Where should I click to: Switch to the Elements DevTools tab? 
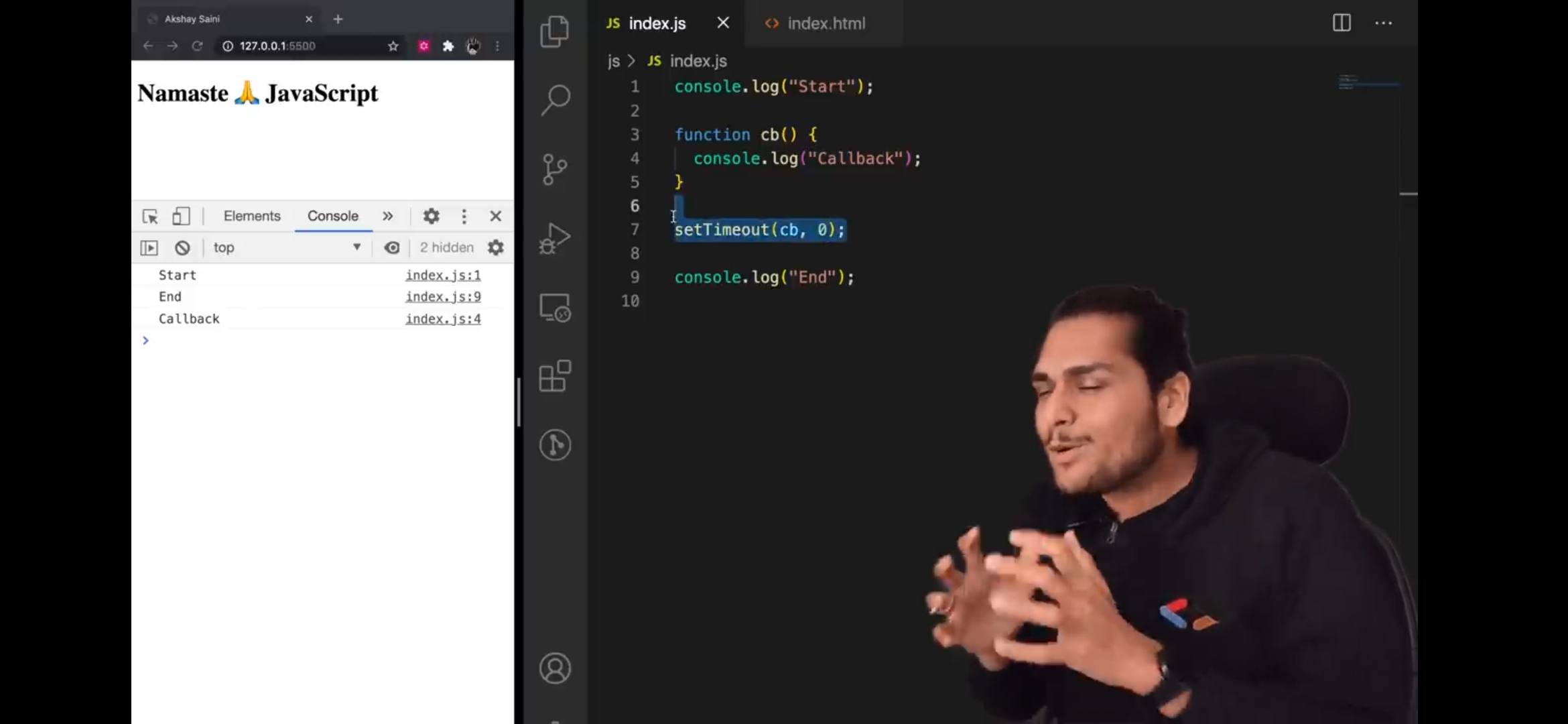click(252, 216)
